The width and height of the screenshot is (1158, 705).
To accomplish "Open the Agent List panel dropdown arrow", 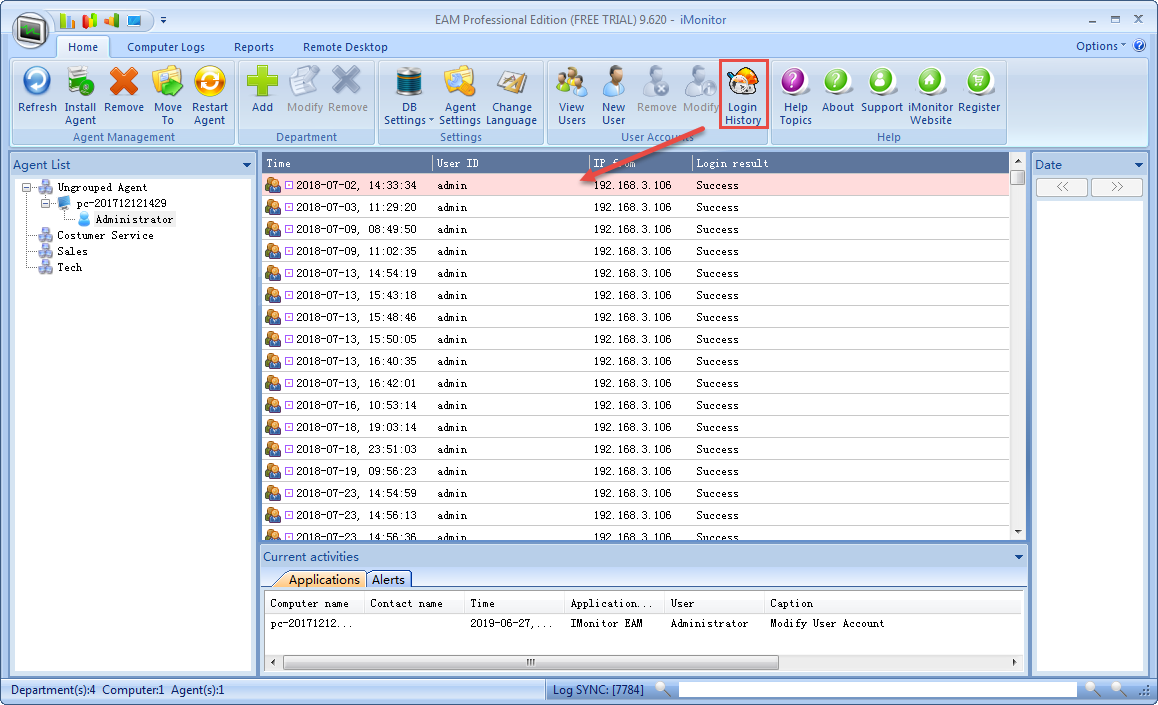I will click(x=247, y=165).
